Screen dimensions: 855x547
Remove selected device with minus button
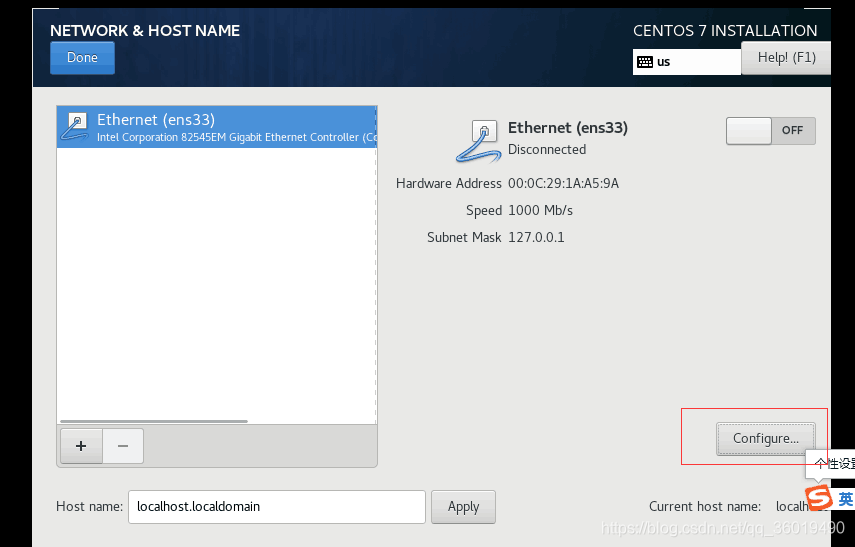click(x=123, y=446)
